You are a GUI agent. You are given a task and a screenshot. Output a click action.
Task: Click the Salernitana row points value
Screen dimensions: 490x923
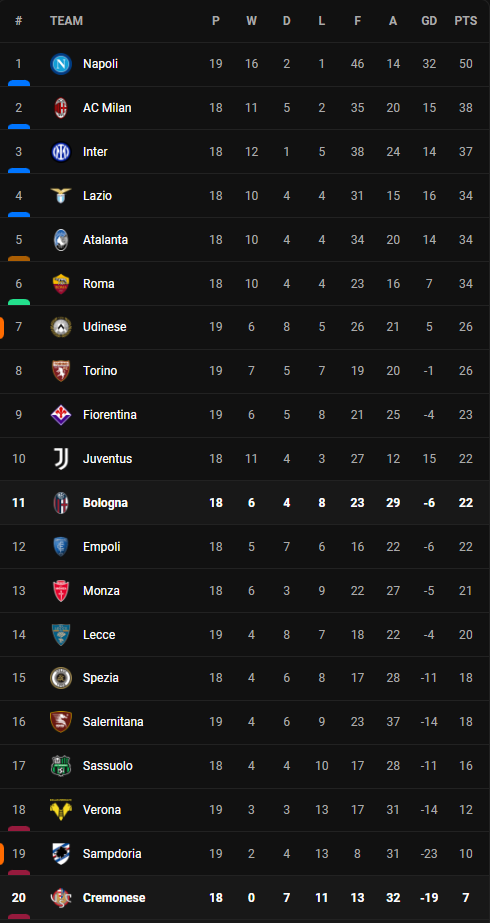coord(466,722)
